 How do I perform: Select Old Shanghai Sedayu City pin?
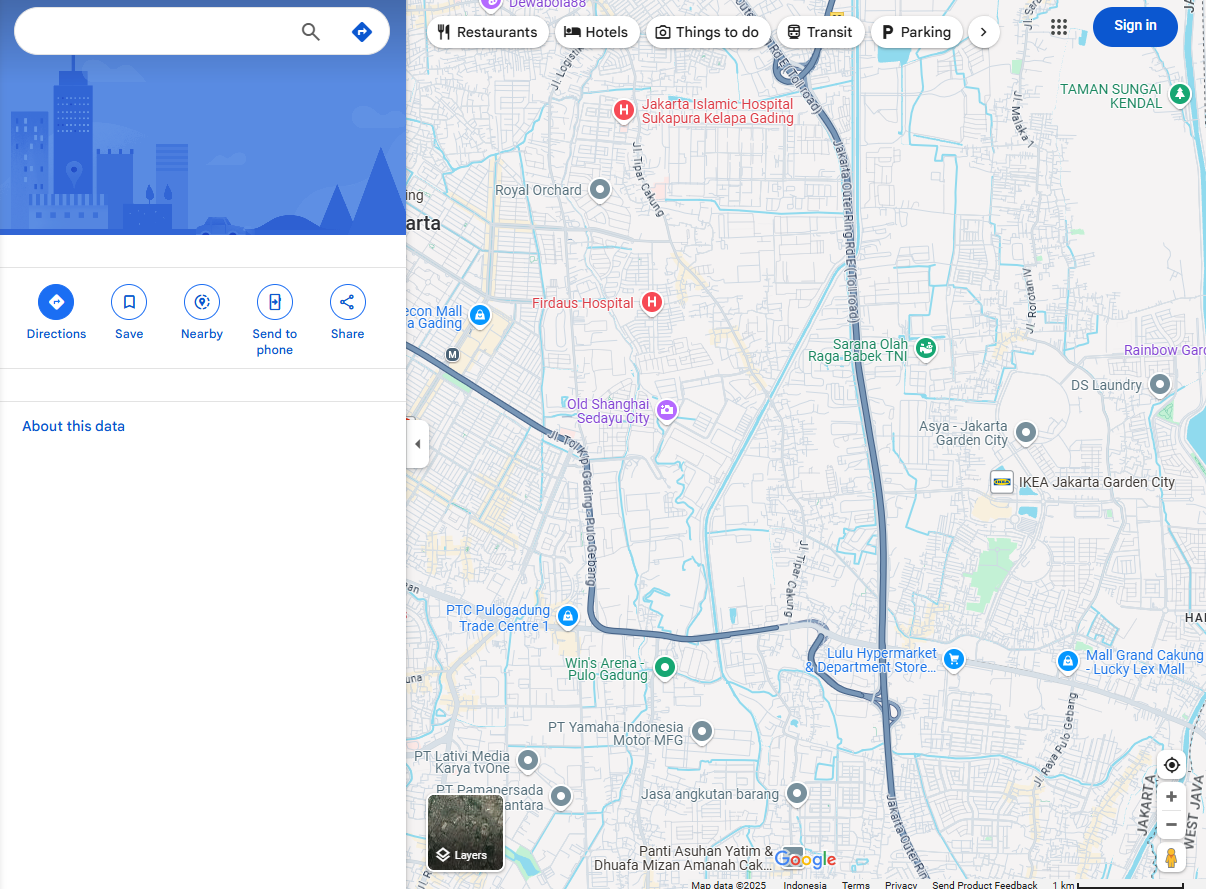point(667,410)
